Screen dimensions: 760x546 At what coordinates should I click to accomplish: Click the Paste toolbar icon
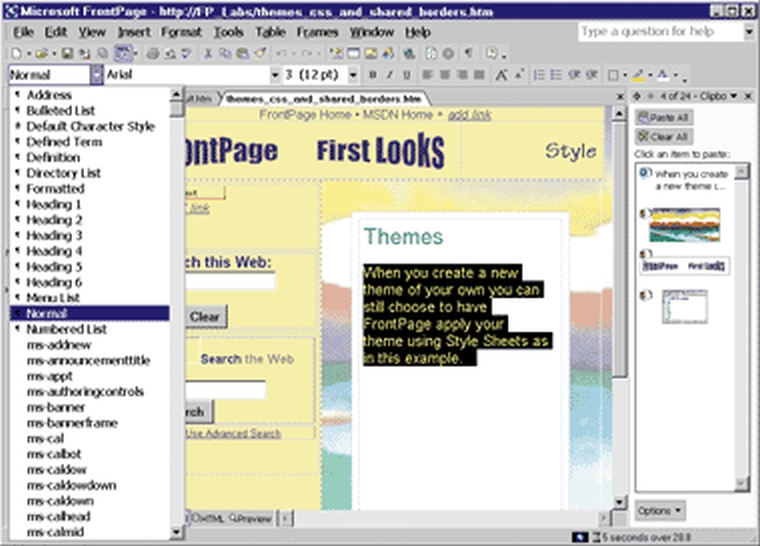pyautogui.click(x=242, y=53)
